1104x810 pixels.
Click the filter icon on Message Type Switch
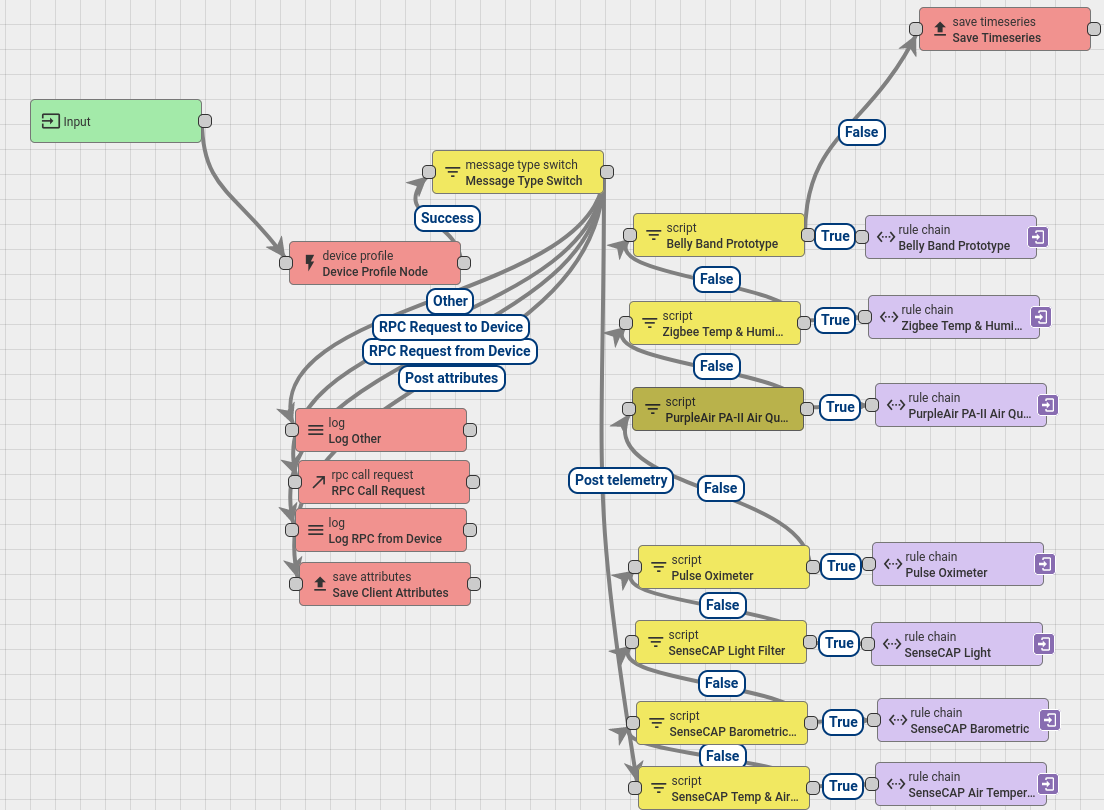pyautogui.click(x=453, y=172)
